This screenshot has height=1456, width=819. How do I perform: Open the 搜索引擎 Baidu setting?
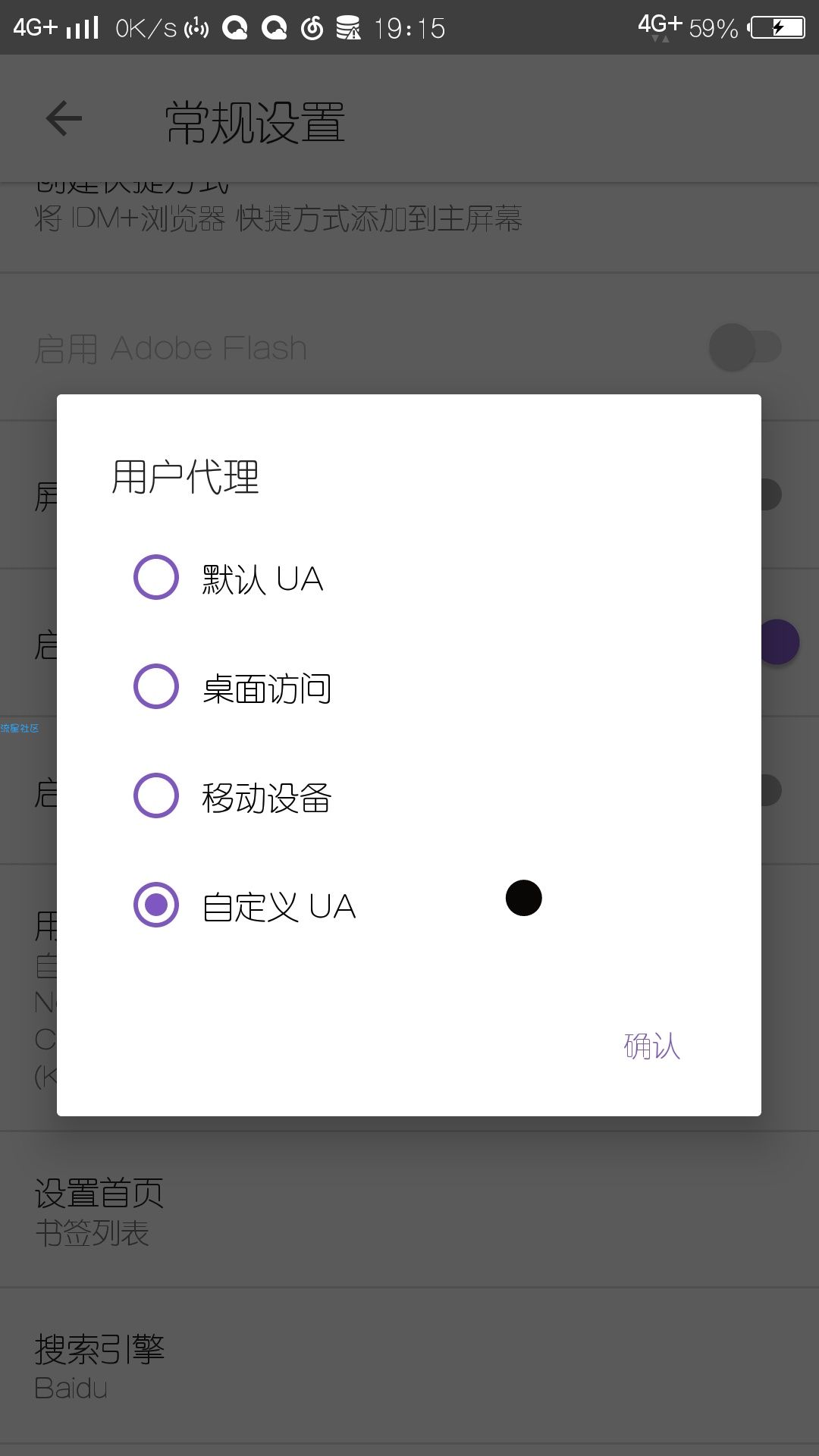pos(409,1367)
